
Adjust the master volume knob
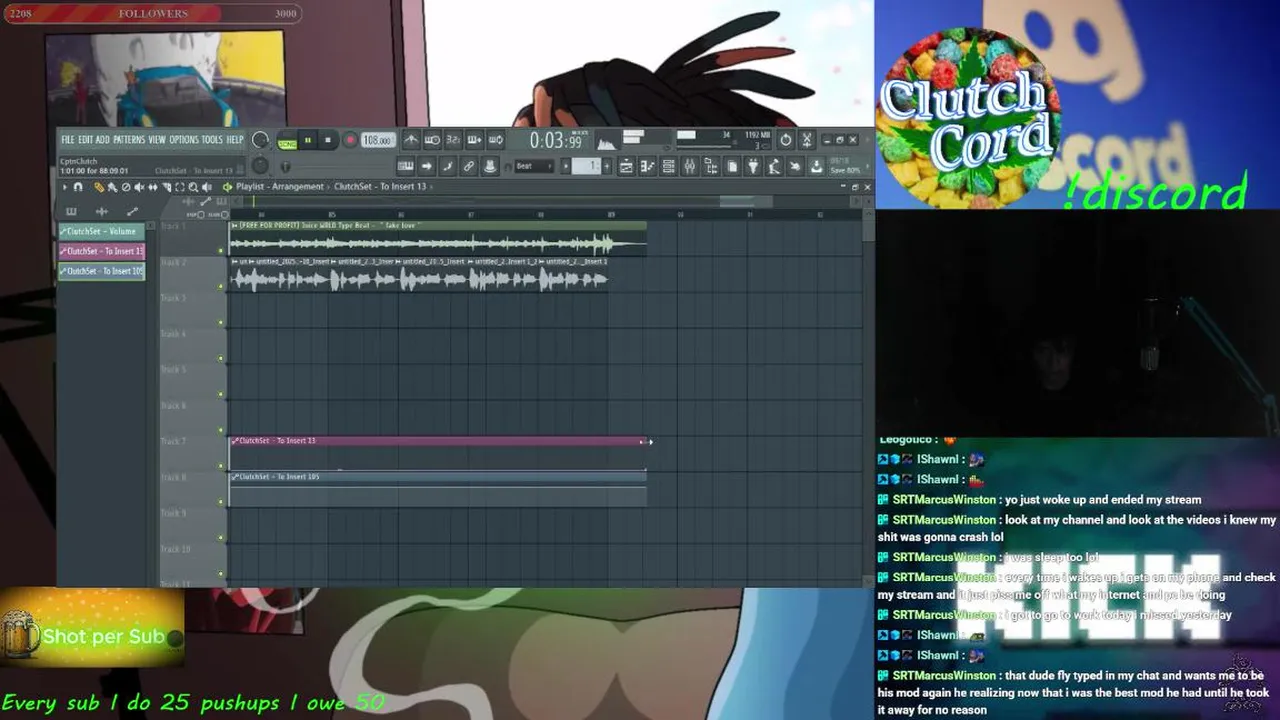260,140
